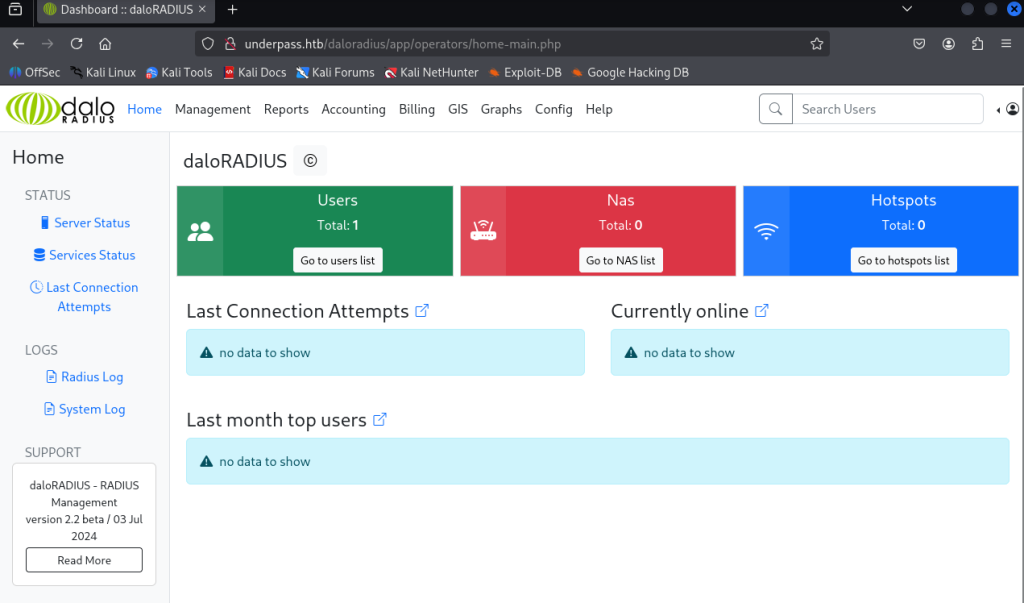Open the Radius Log link

coord(92,377)
